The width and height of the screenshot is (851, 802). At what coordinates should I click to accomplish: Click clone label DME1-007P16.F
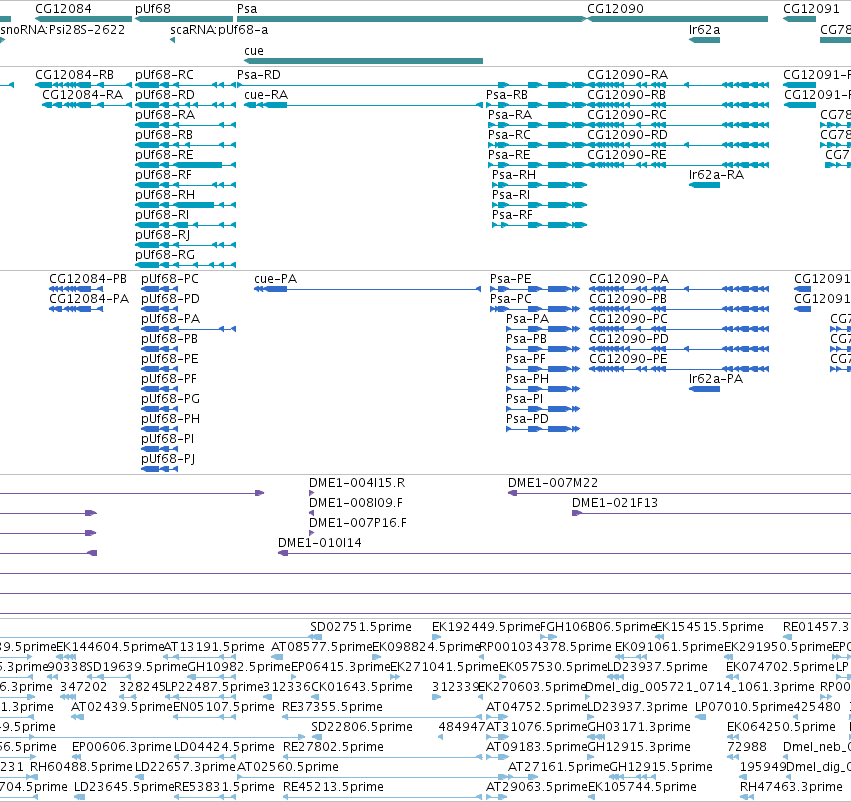pyautogui.click(x=358, y=523)
